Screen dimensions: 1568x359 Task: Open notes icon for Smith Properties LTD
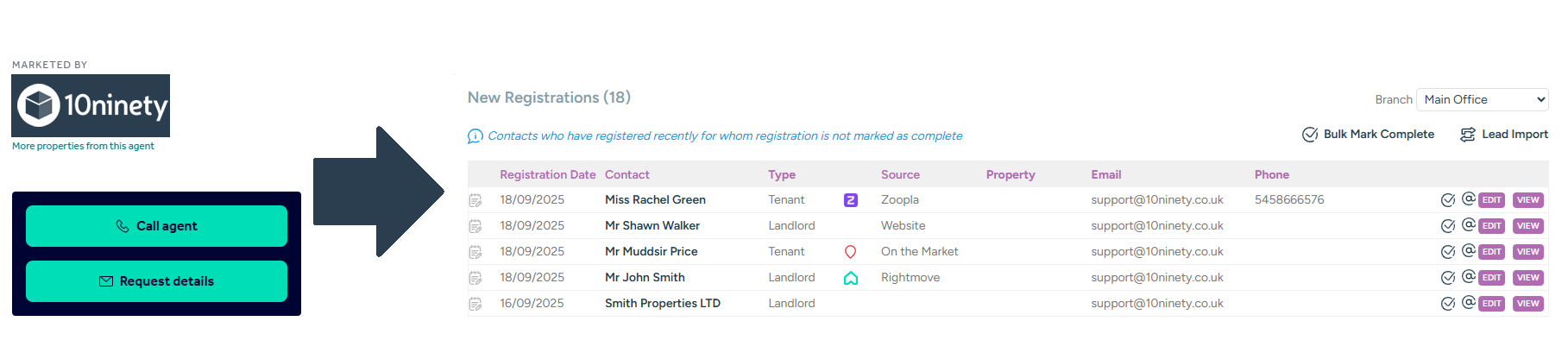[x=475, y=304]
